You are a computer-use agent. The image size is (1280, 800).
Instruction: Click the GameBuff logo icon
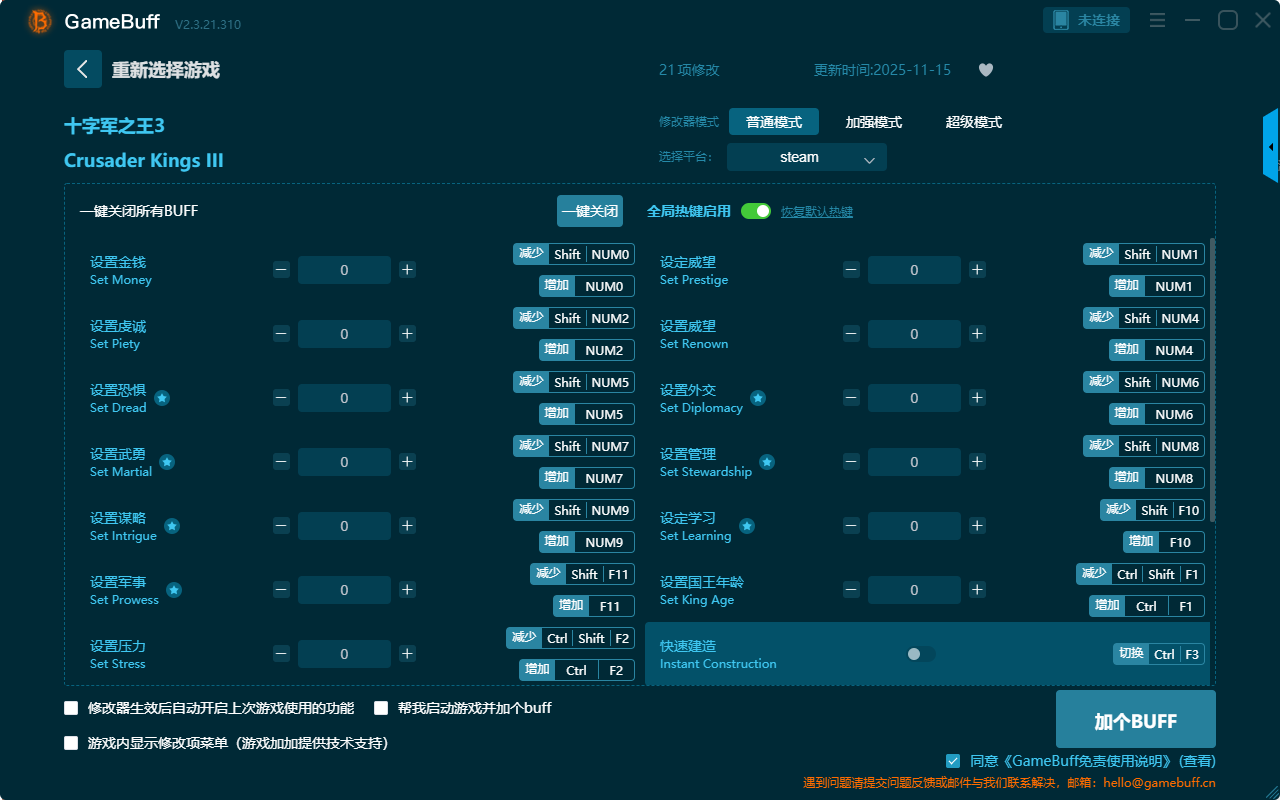40,21
